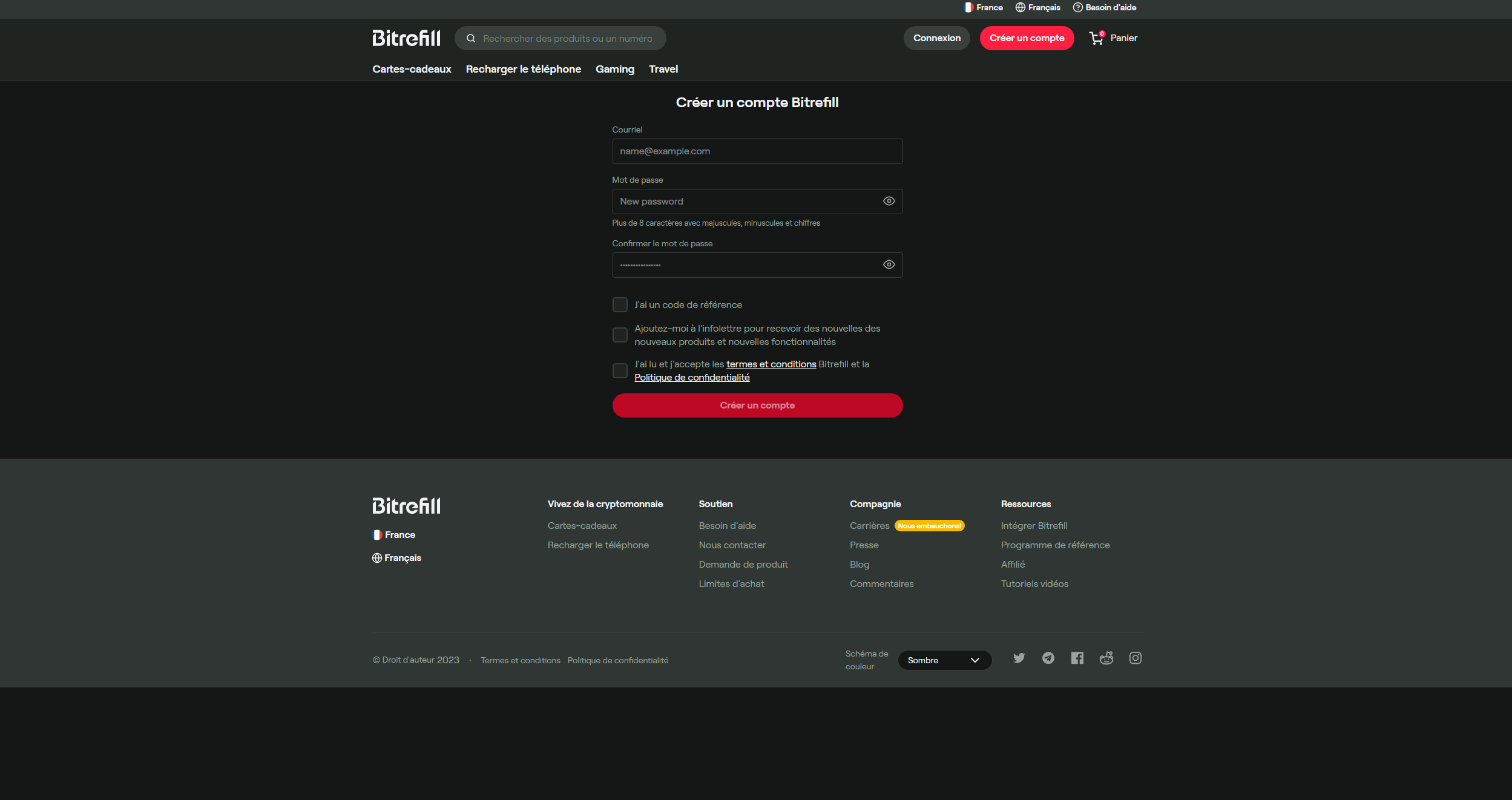Open the Politique de confidentialité link in form
The height and width of the screenshot is (800, 1512).
coord(692,378)
